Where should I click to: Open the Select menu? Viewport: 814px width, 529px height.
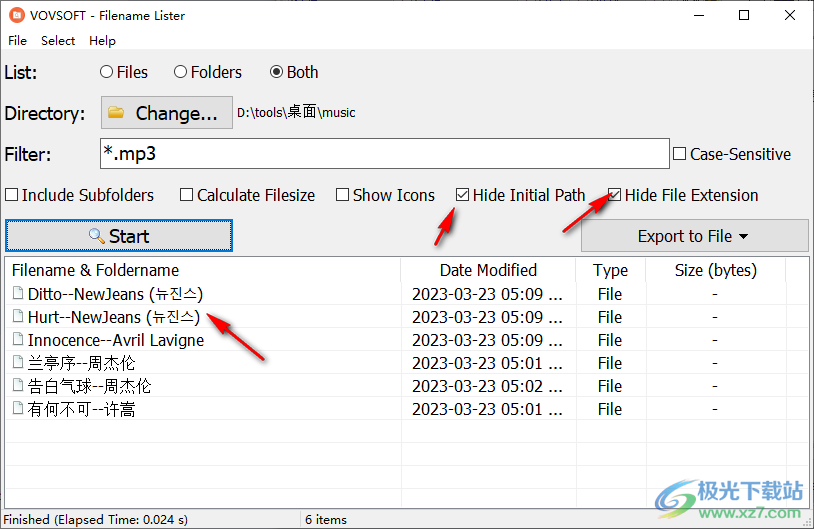pyautogui.click(x=58, y=40)
